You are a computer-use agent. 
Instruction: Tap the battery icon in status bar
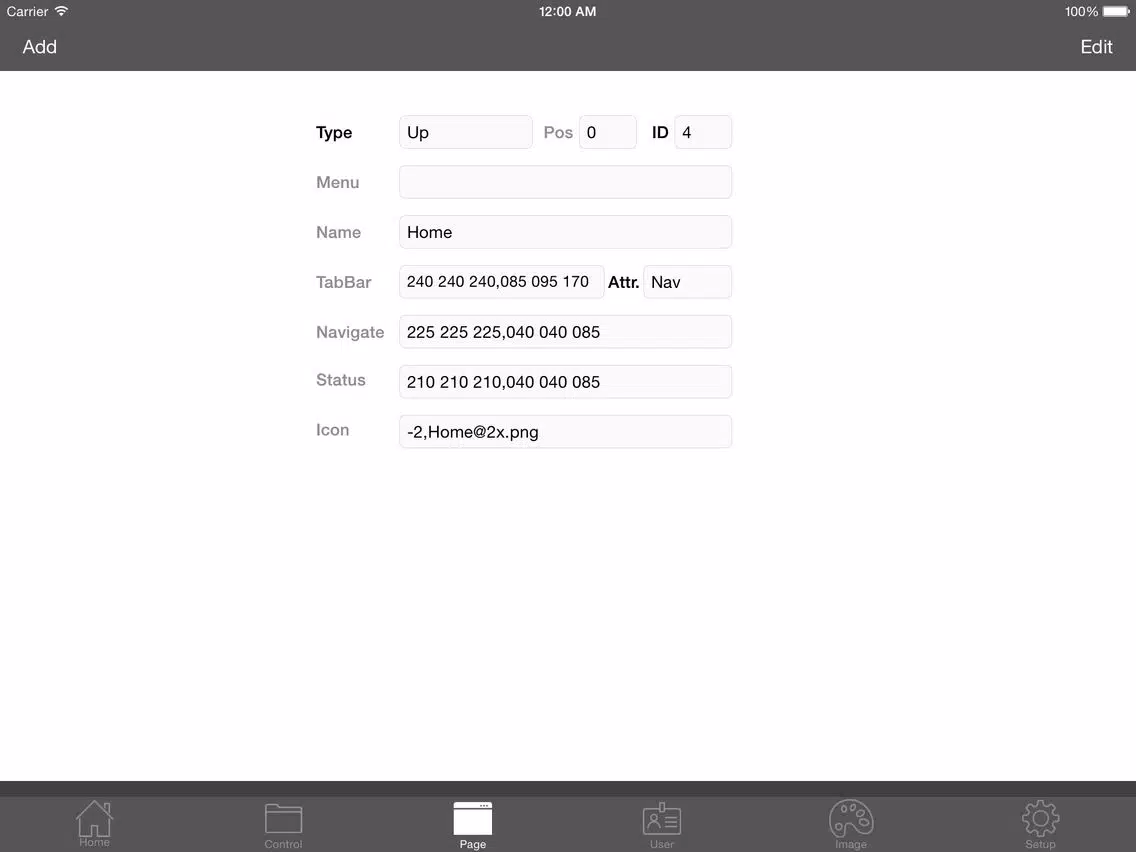[x=1116, y=12]
